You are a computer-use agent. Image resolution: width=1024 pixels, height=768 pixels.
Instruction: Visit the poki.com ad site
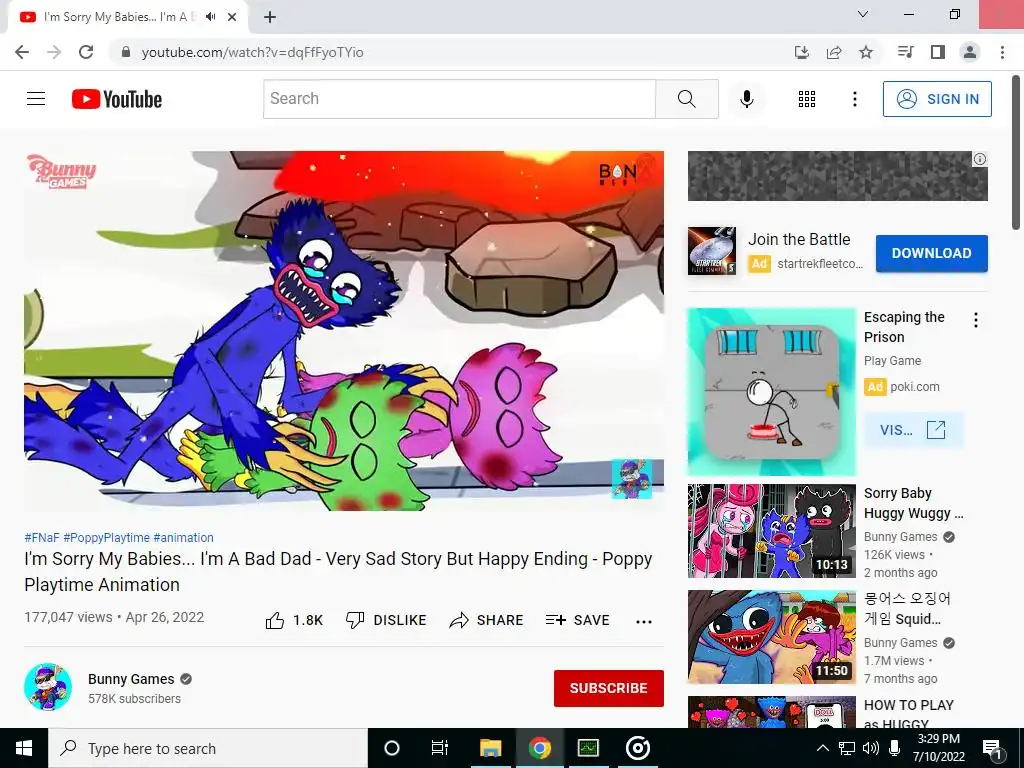[913, 430]
